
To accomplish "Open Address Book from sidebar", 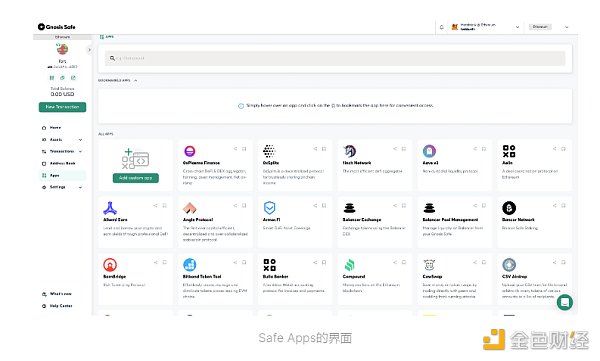I will click(62, 163).
